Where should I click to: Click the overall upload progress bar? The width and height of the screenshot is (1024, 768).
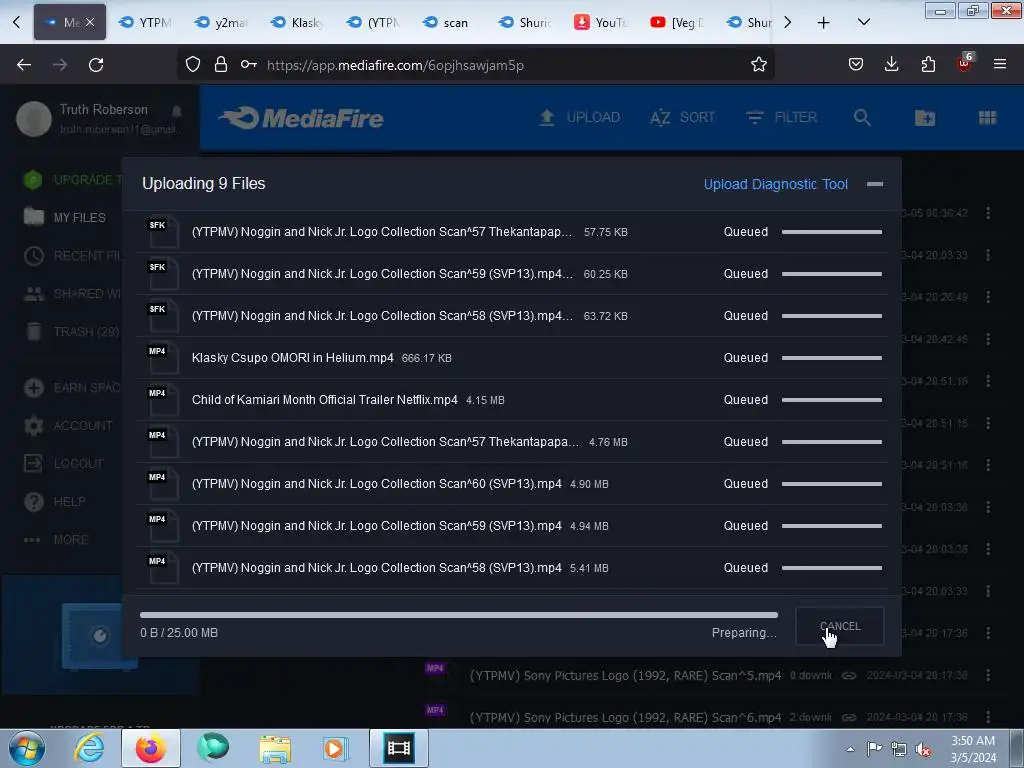pyautogui.click(x=458, y=615)
